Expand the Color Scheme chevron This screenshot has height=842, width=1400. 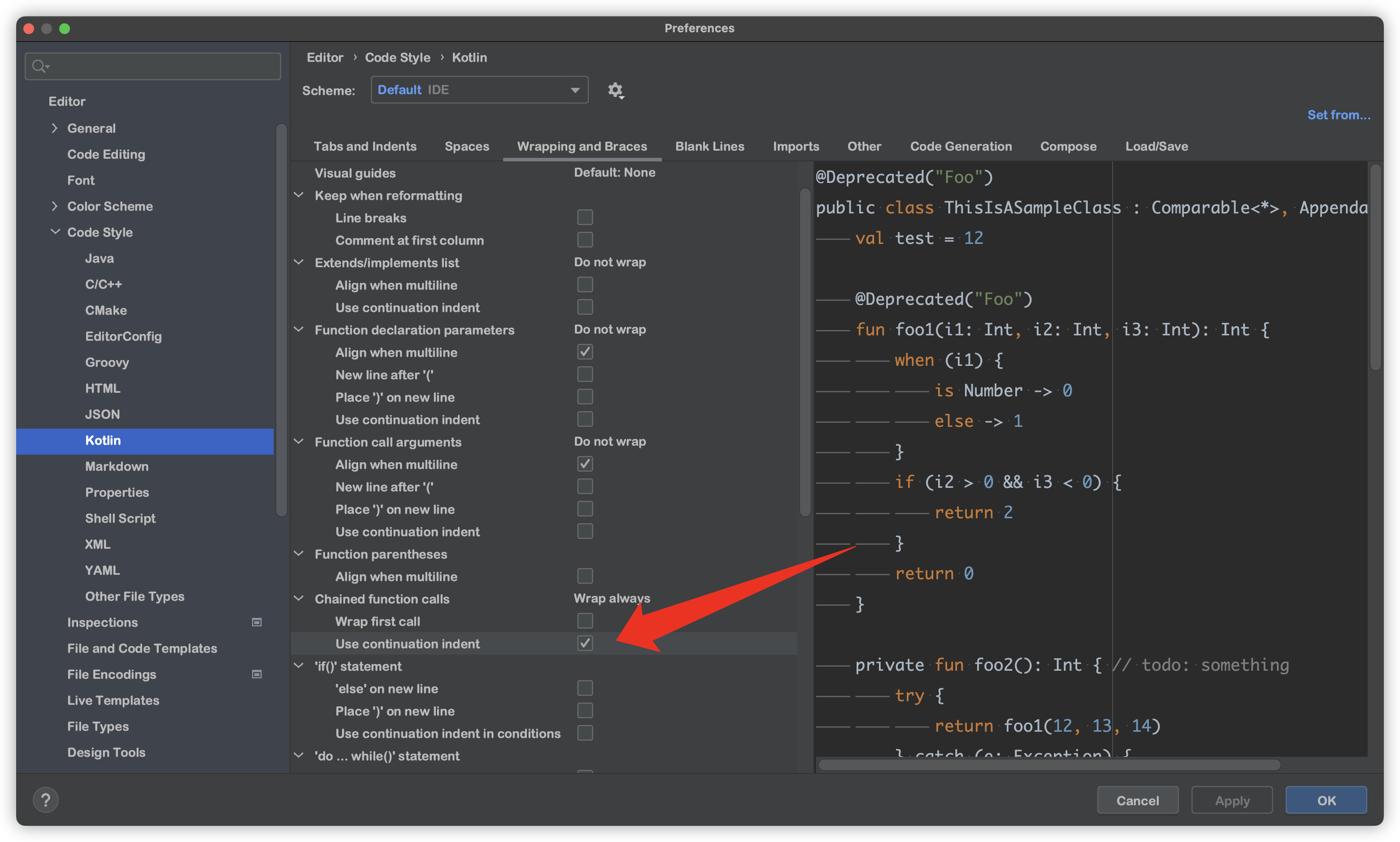click(54, 206)
